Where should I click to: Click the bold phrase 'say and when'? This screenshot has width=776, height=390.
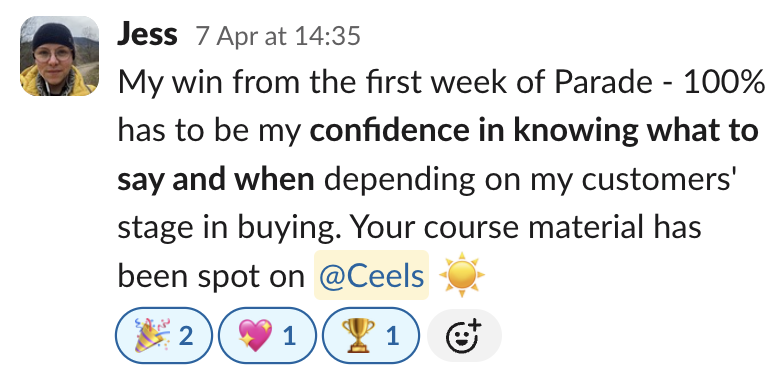point(216,179)
